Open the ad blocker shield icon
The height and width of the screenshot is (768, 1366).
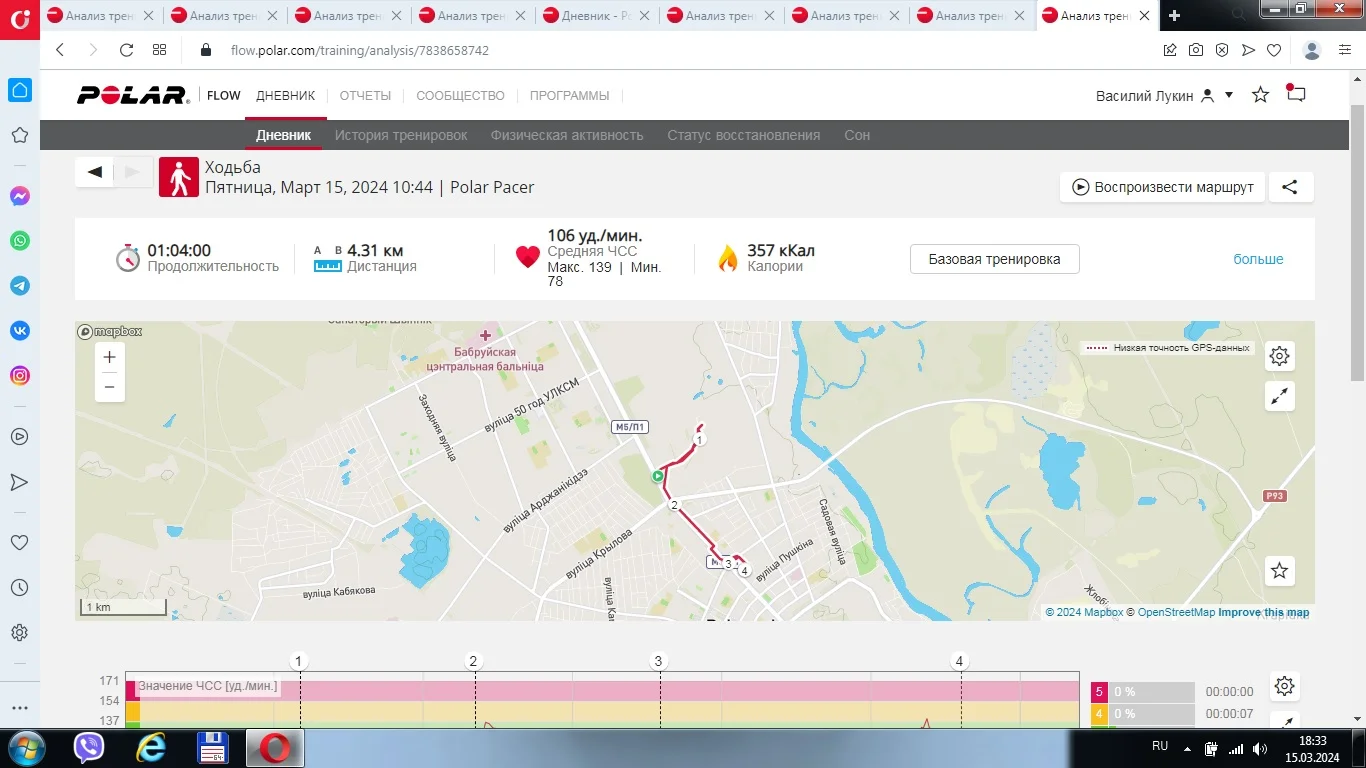[x=1222, y=50]
